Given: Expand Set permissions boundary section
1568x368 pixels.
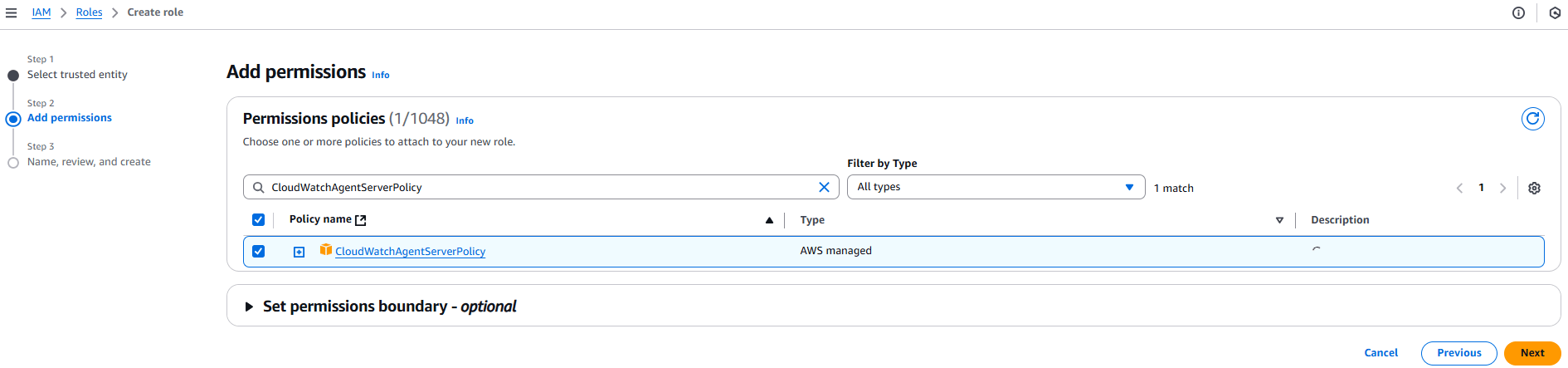Looking at the screenshot, I should pyautogui.click(x=248, y=307).
